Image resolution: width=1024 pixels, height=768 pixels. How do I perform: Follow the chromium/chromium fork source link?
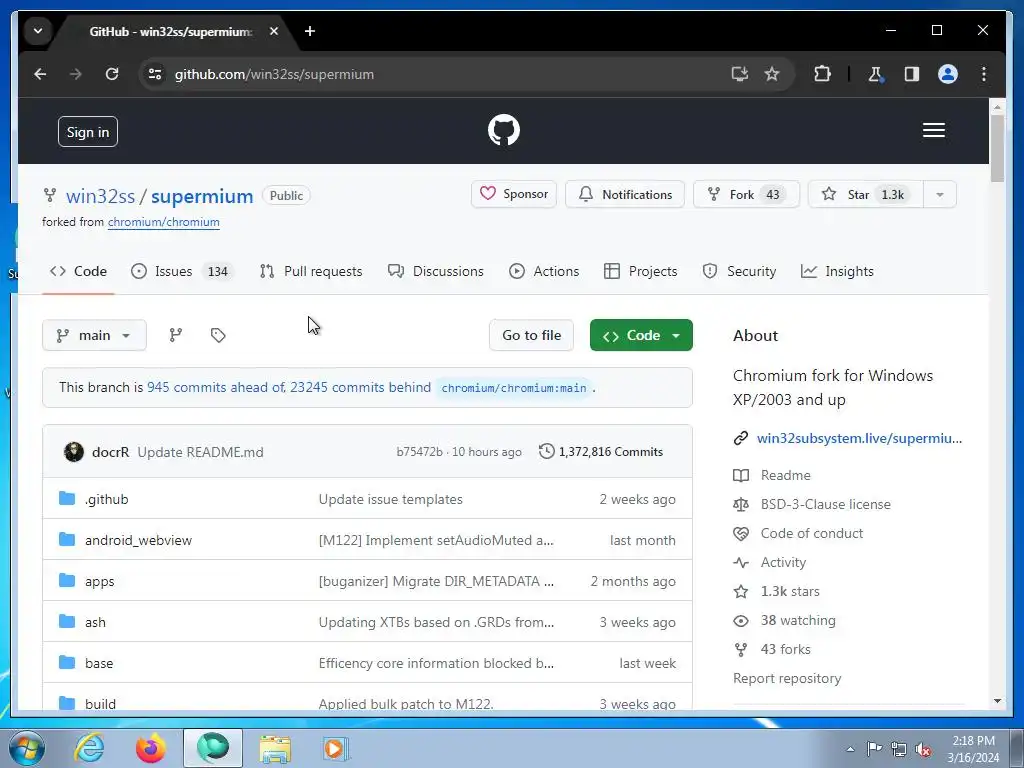coord(163,222)
